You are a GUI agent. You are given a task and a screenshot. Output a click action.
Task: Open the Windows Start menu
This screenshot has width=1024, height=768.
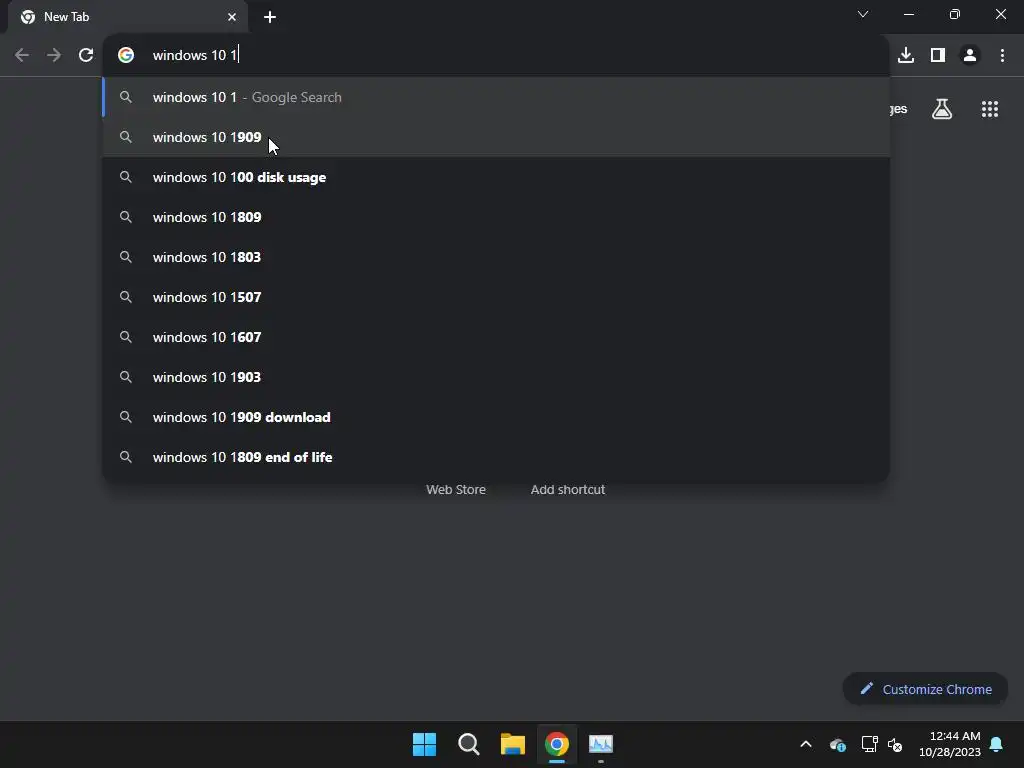click(x=424, y=744)
